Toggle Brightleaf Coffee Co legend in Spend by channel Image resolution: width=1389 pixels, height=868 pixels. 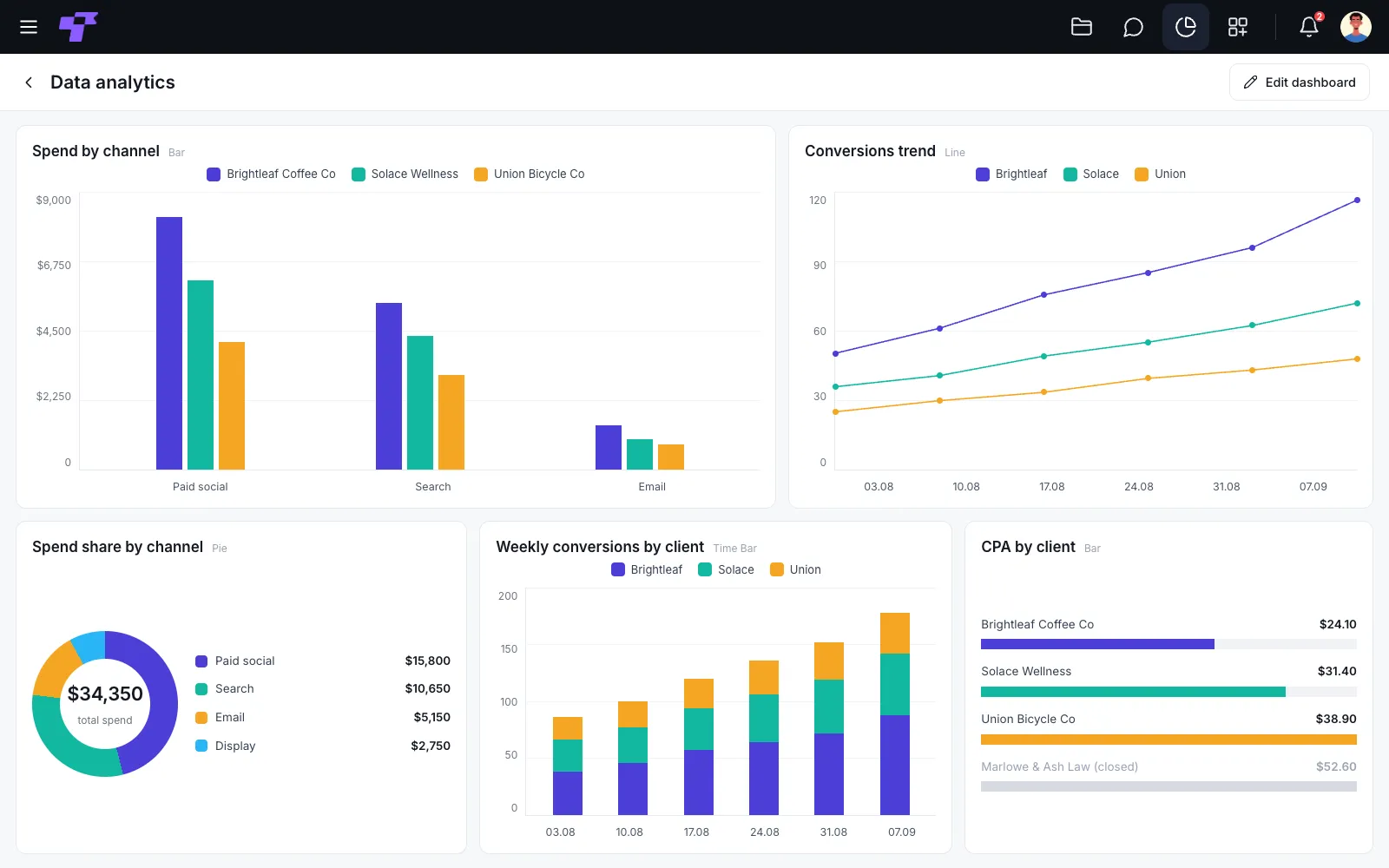[x=272, y=174]
